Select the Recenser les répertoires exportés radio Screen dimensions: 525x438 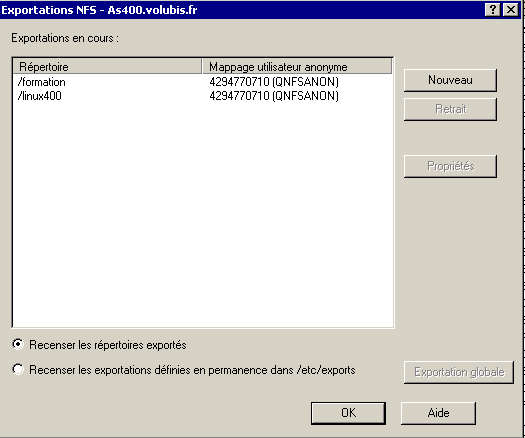pyautogui.click(x=18, y=344)
